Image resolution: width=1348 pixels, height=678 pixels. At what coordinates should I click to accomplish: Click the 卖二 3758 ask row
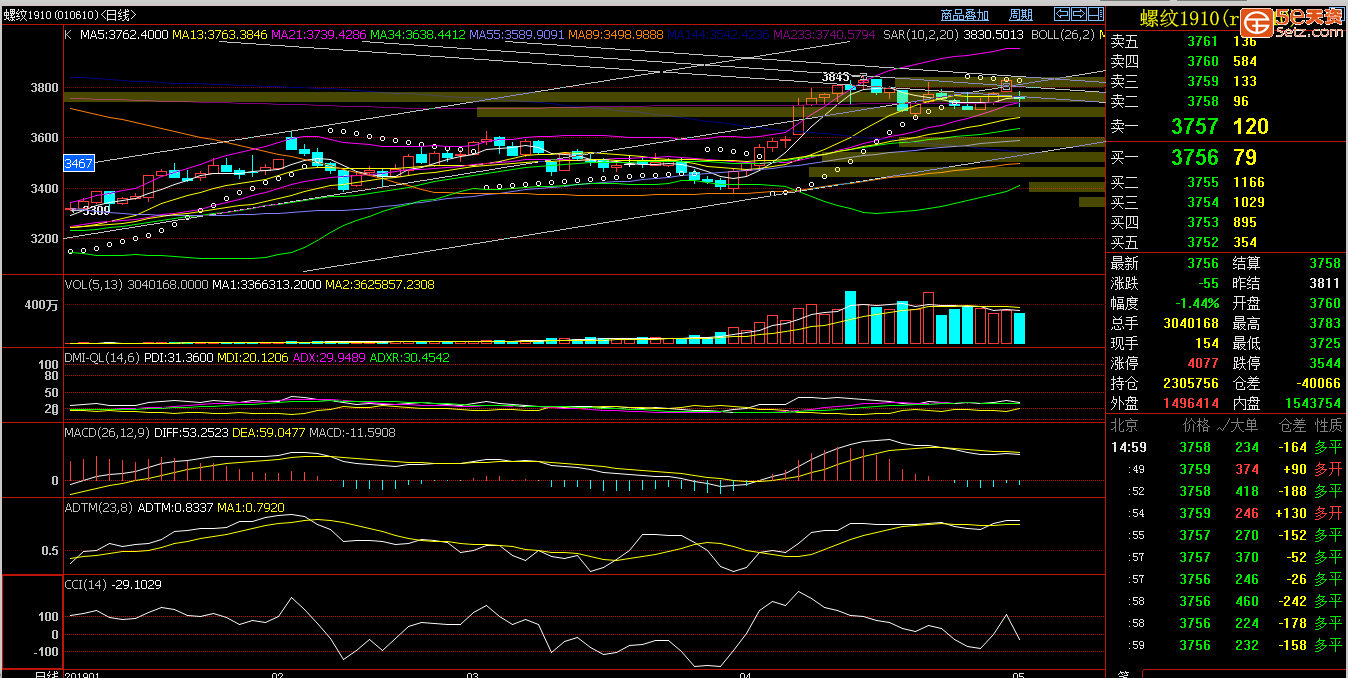click(x=1227, y=101)
